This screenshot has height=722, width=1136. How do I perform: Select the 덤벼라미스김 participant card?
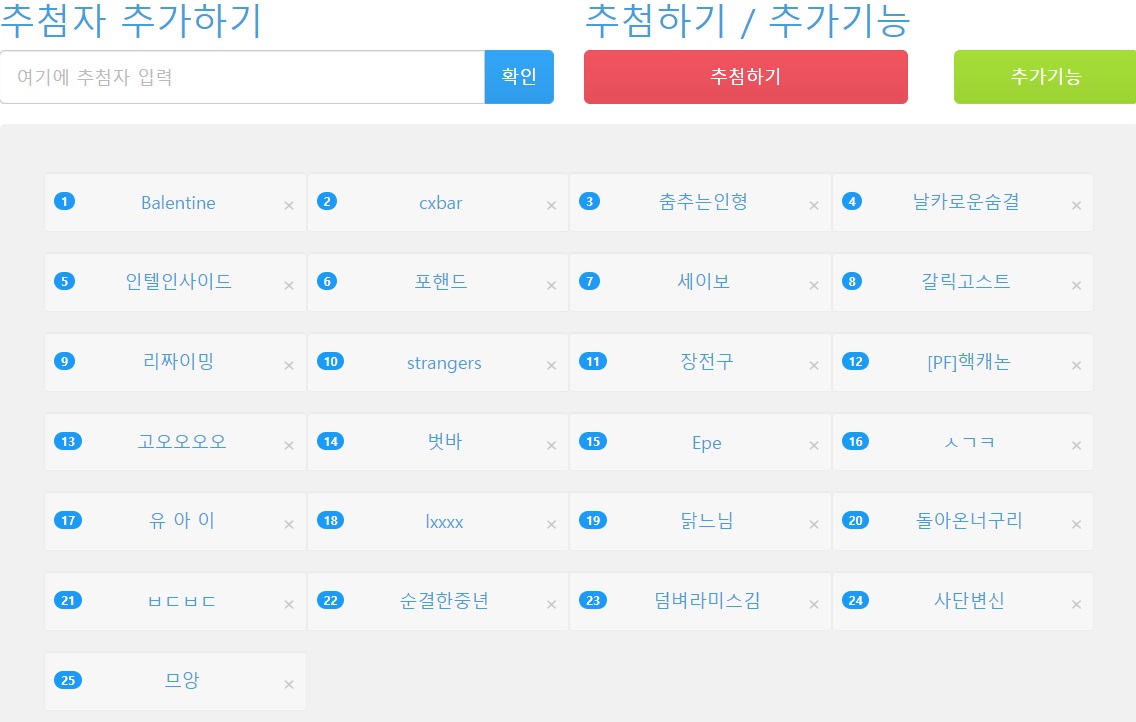(x=706, y=601)
